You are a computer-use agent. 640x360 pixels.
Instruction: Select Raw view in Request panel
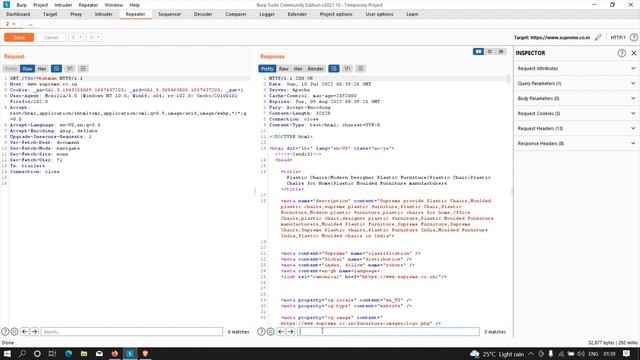point(27,69)
